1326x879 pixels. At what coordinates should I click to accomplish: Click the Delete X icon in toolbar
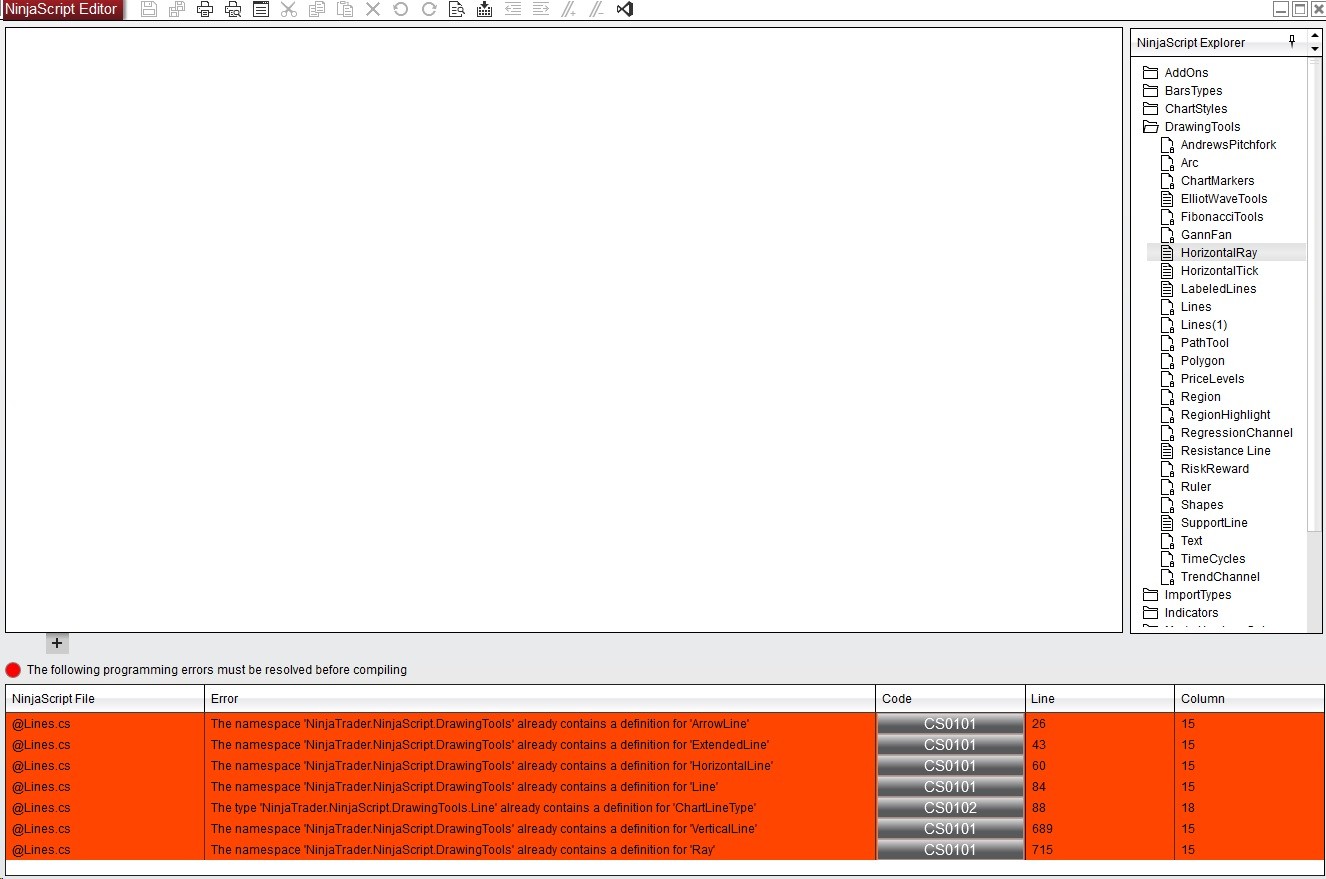[373, 9]
